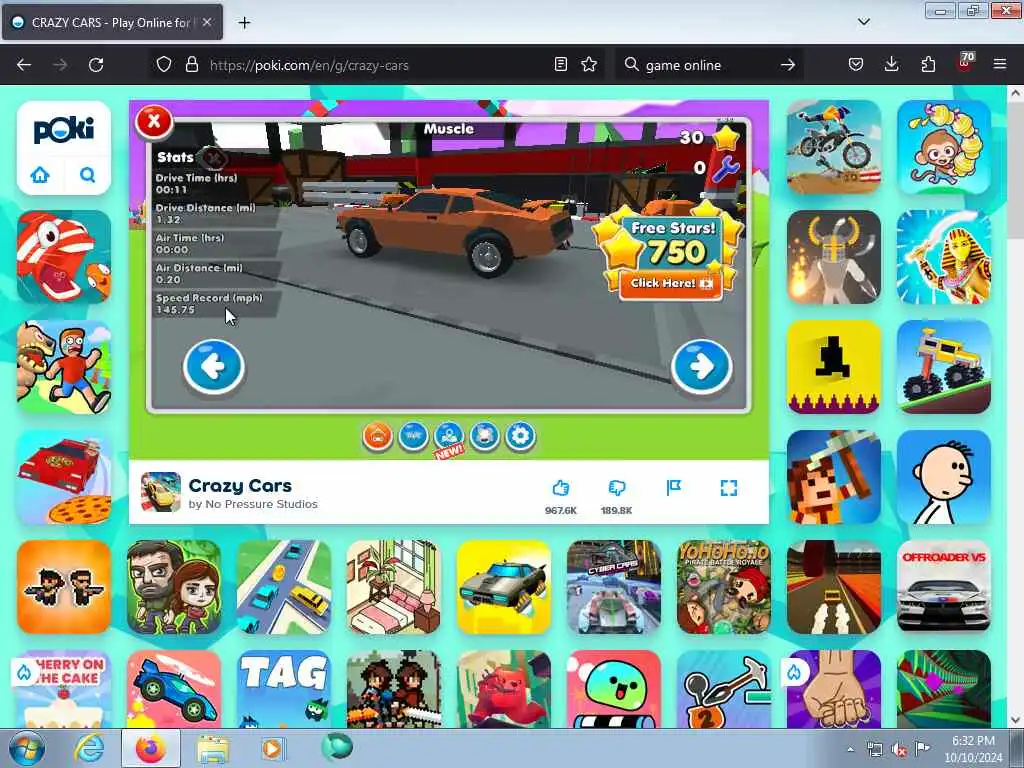Open the TAG game thumbnail
This screenshot has width=1024, height=768.
coord(283,688)
